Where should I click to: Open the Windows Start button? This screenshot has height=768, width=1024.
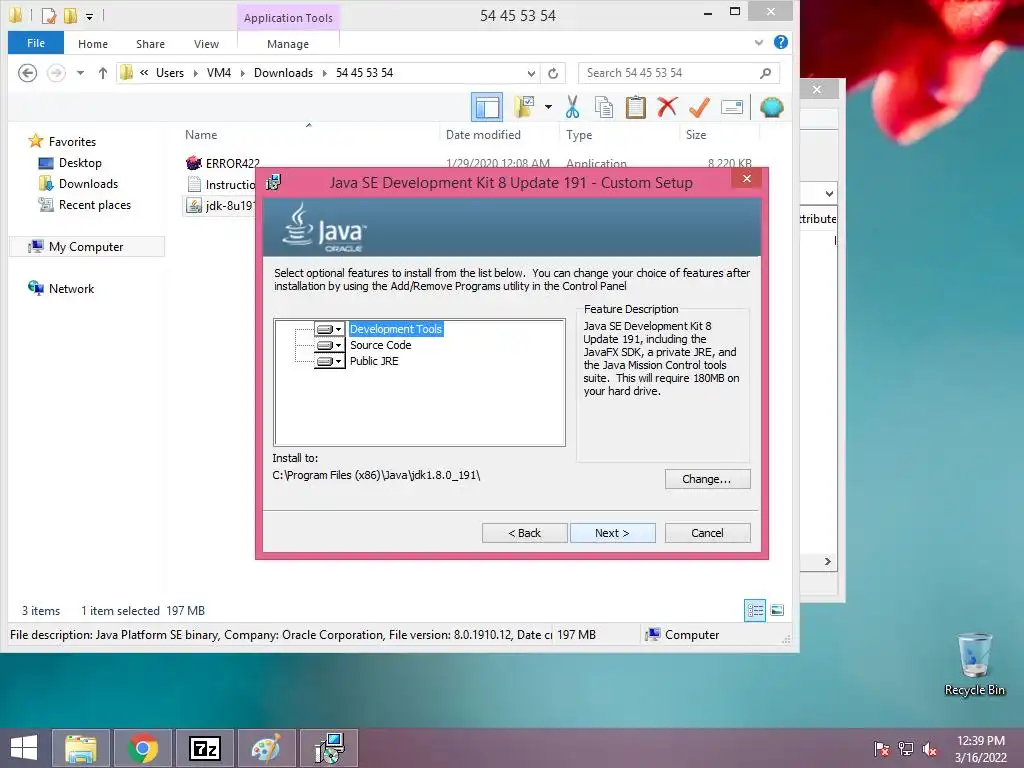[x=24, y=748]
